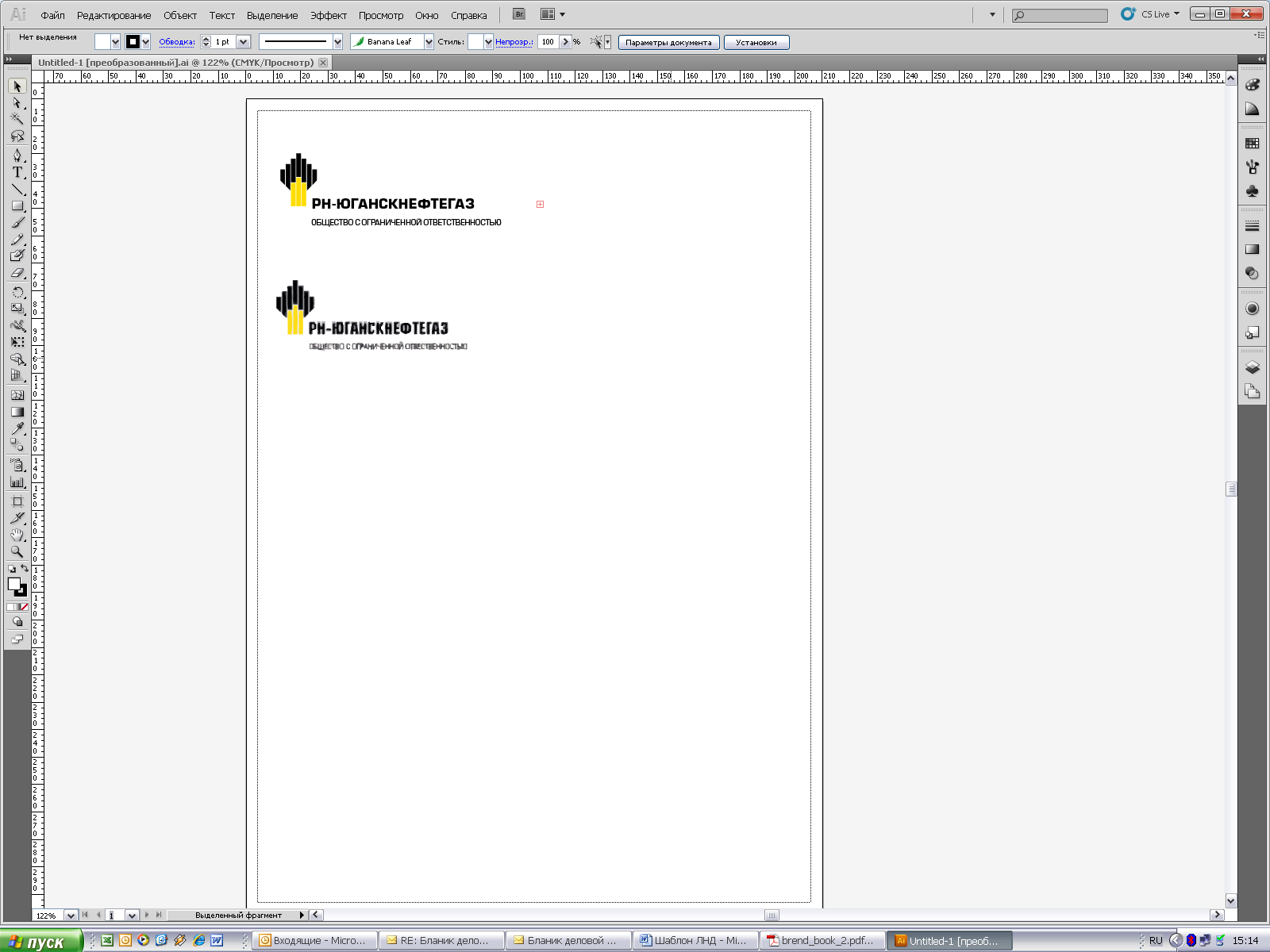Open the Brushes panel icon

coord(1253,167)
